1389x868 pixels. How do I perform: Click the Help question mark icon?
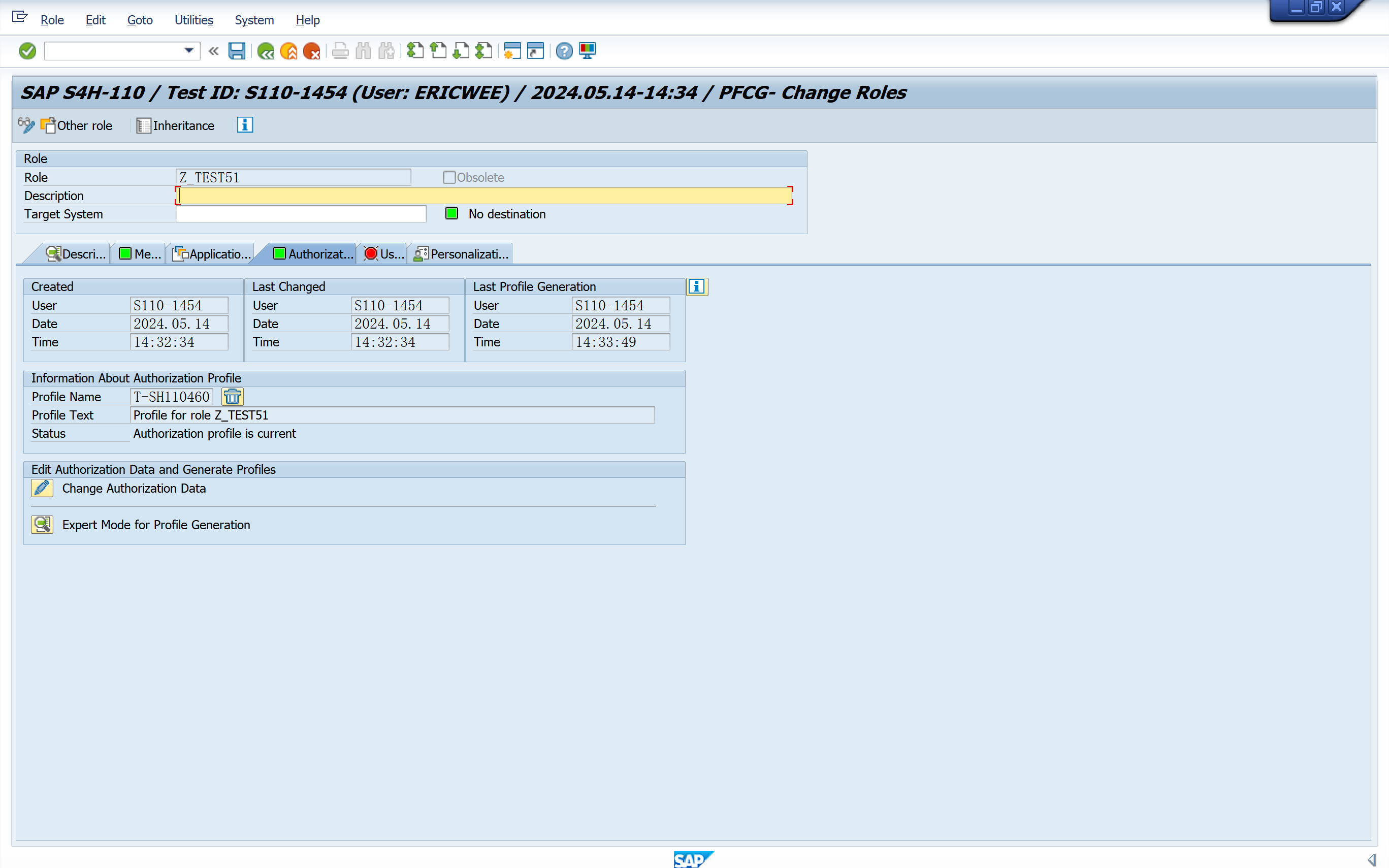564,51
